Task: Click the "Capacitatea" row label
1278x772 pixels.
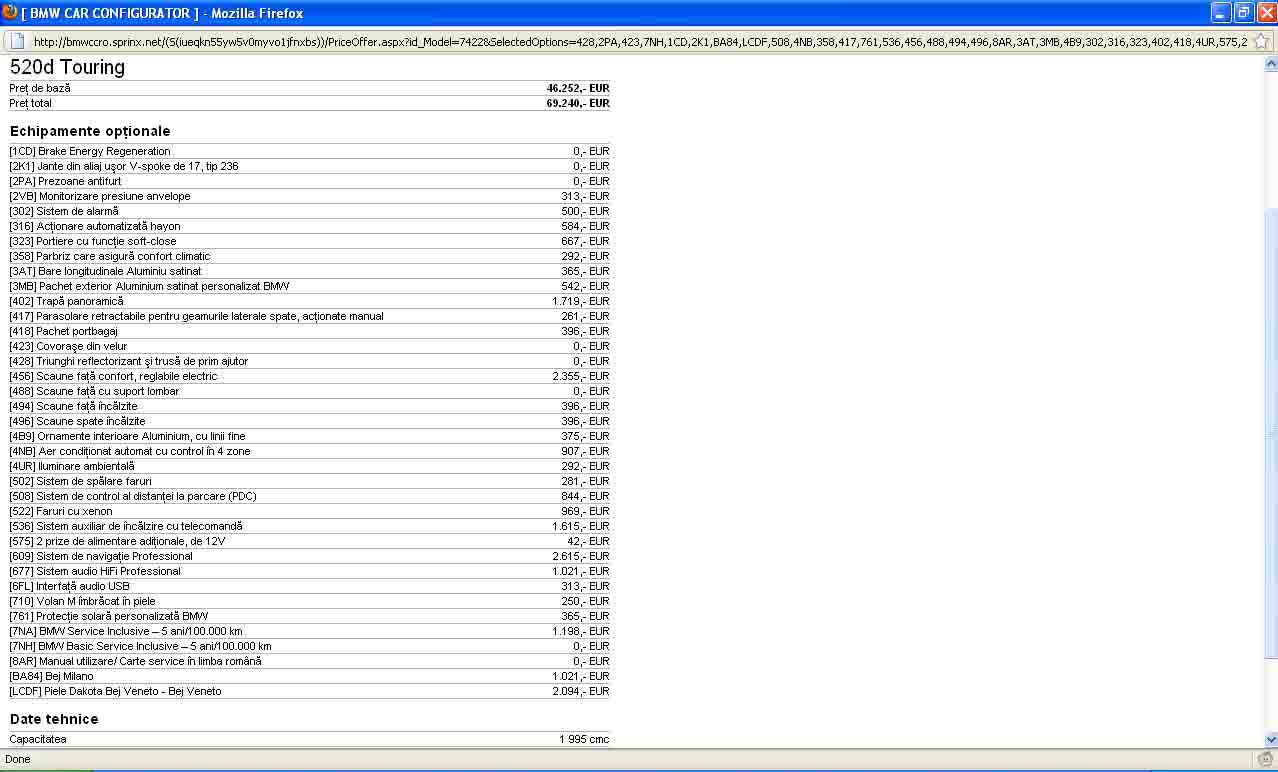Action: 38,739
